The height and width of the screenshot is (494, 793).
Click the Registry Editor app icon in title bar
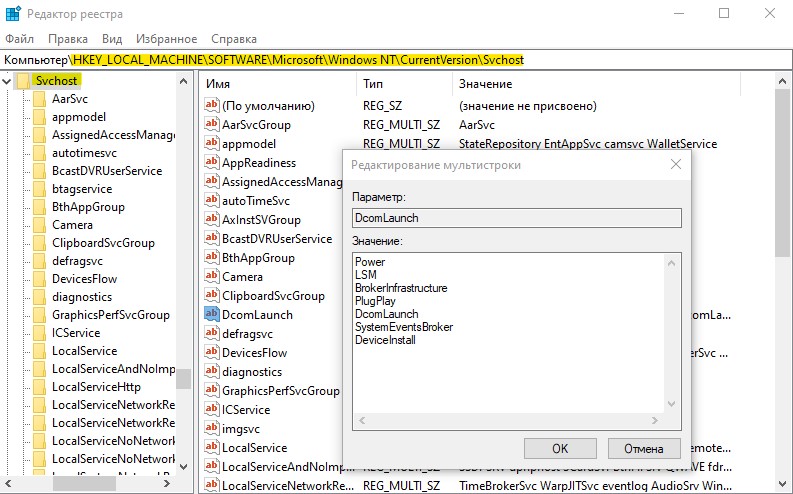(x=12, y=14)
